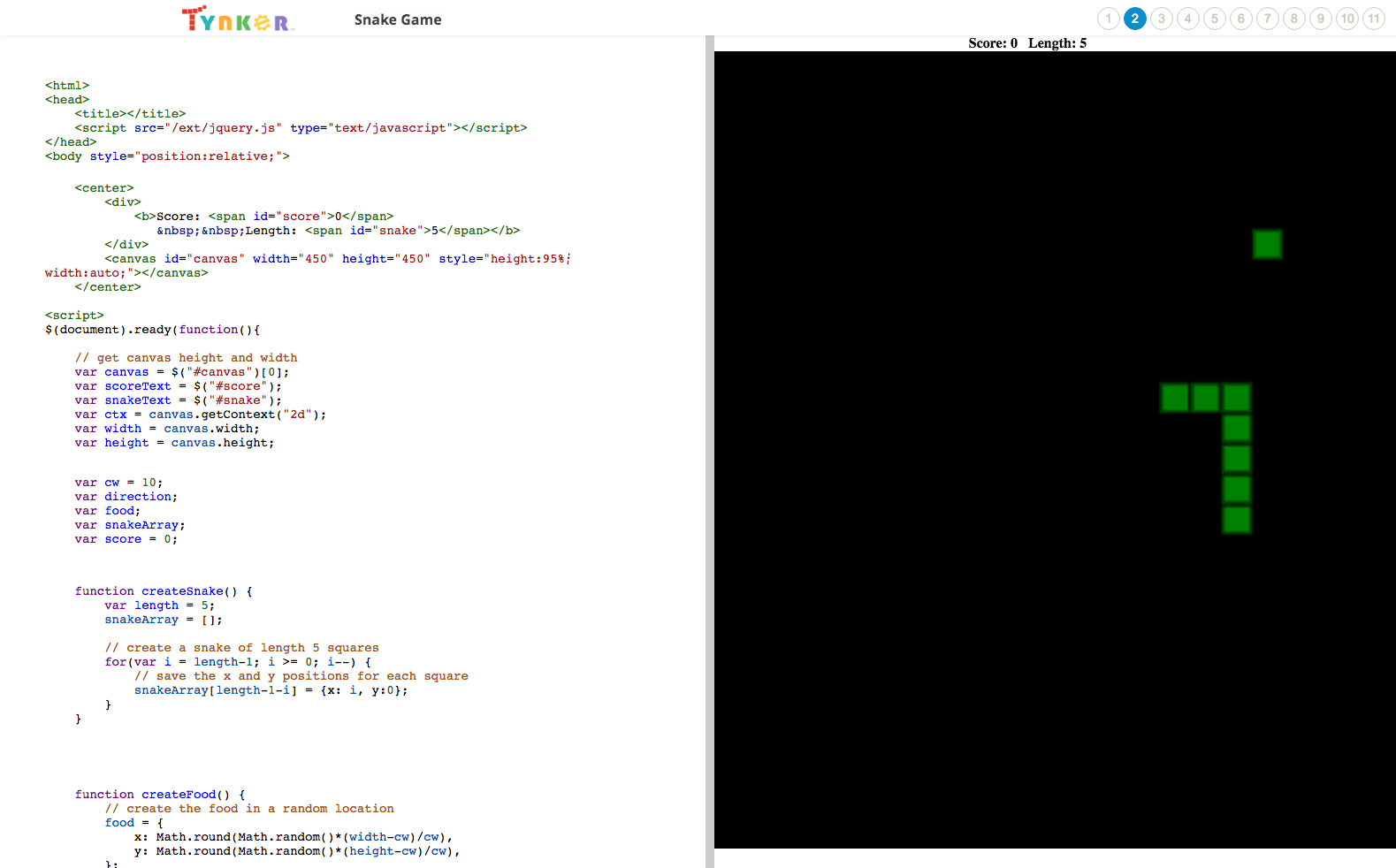Click the bottom square of the snake
1396x868 pixels.
pyautogui.click(x=1236, y=520)
